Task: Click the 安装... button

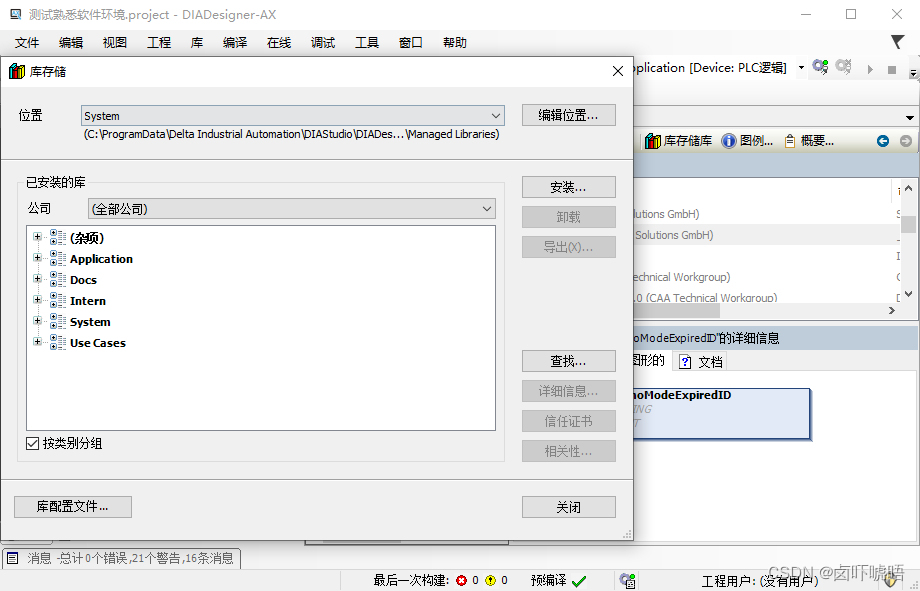Action: (x=569, y=187)
